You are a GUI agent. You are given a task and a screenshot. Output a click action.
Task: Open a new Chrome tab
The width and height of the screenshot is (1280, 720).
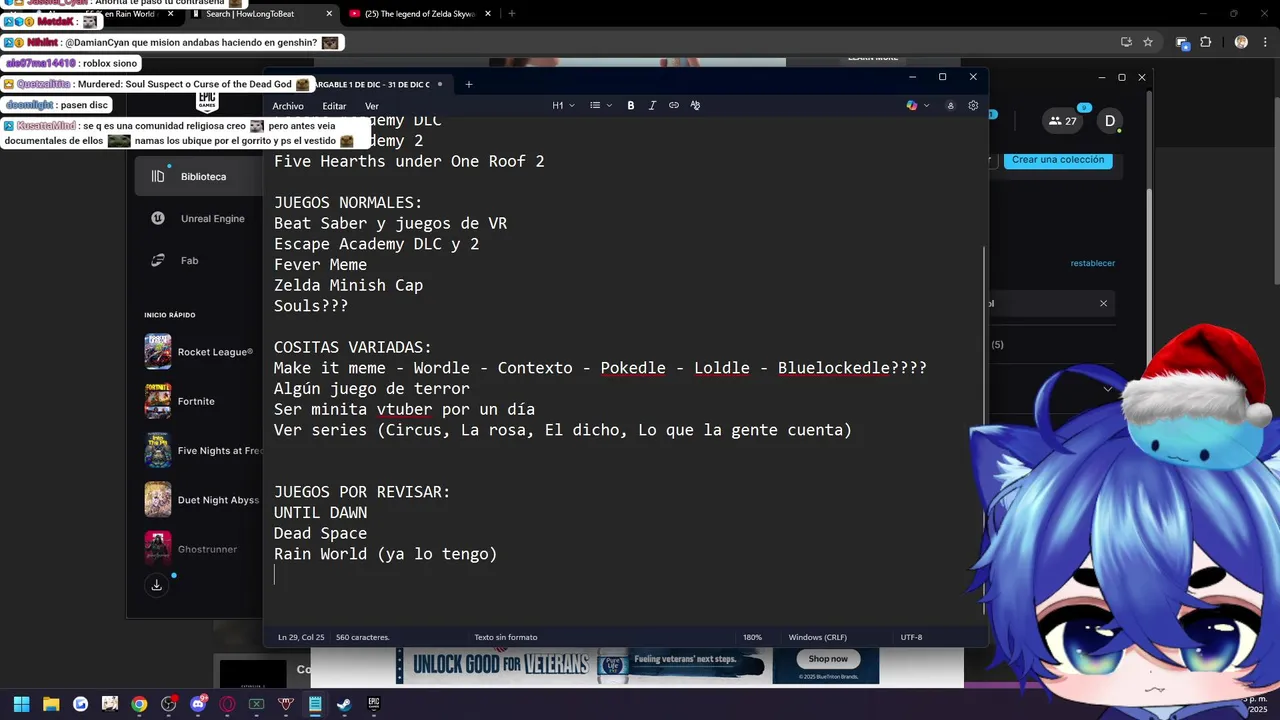click(x=512, y=14)
